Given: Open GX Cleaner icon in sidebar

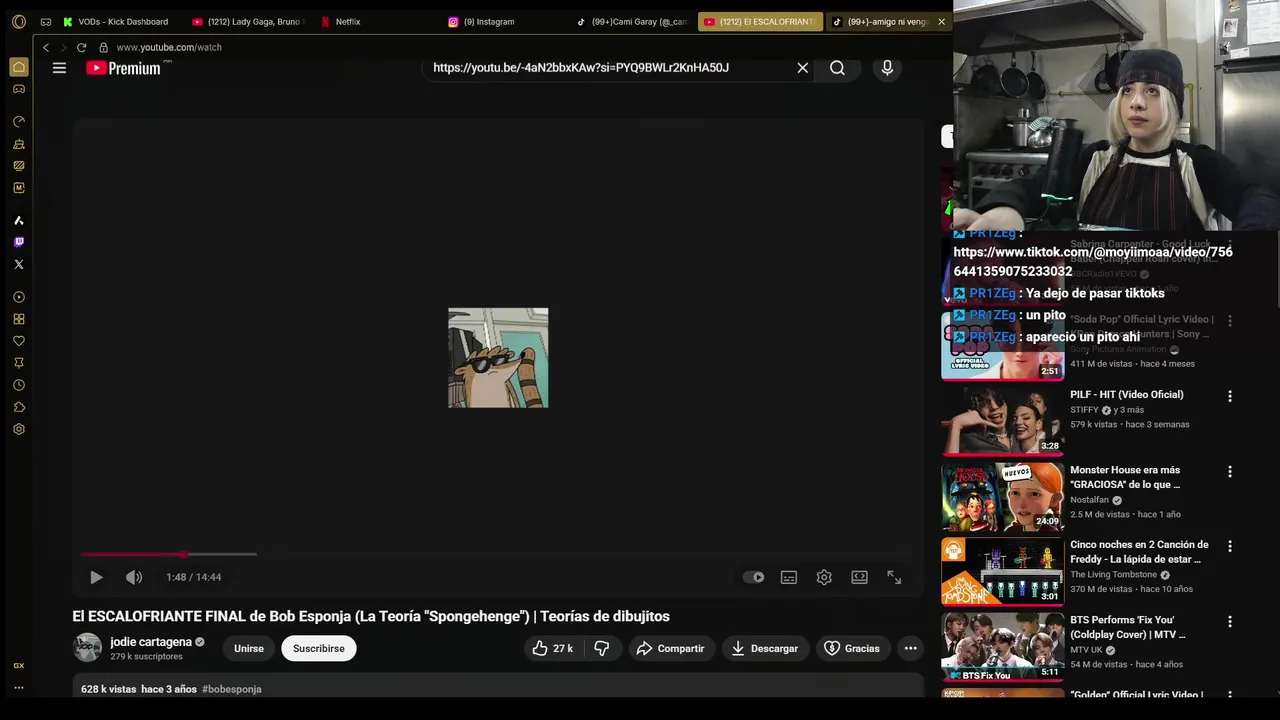Looking at the screenshot, I should pos(18,144).
